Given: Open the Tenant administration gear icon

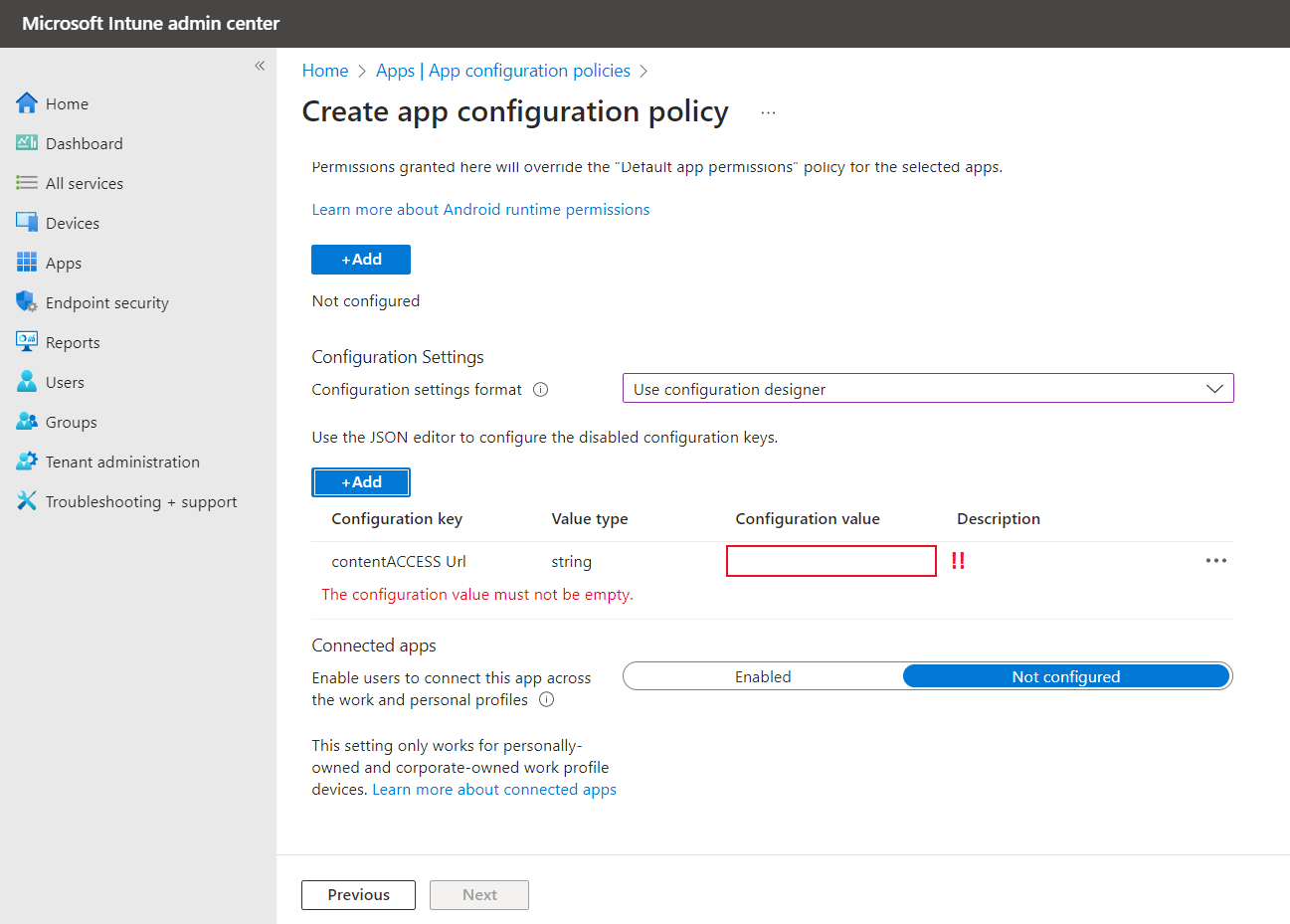Looking at the screenshot, I should pos(27,462).
